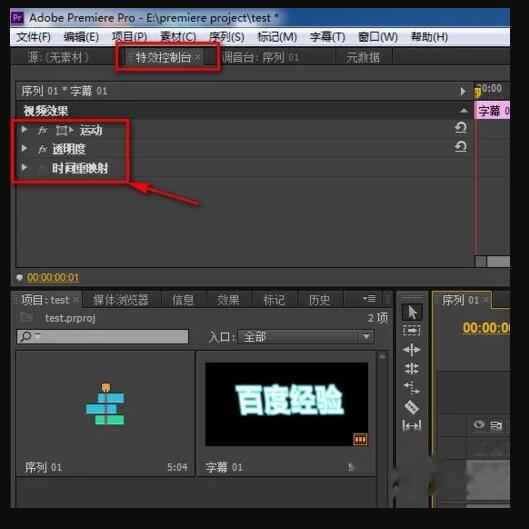Screen dimensions: 529x529
Task: Reset the 透明度 effect
Action: click(461, 146)
